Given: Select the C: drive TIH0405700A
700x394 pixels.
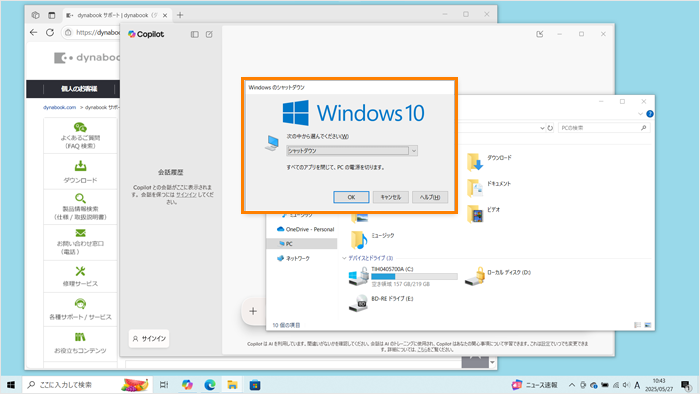Looking at the screenshot, I should click(403, 276).
